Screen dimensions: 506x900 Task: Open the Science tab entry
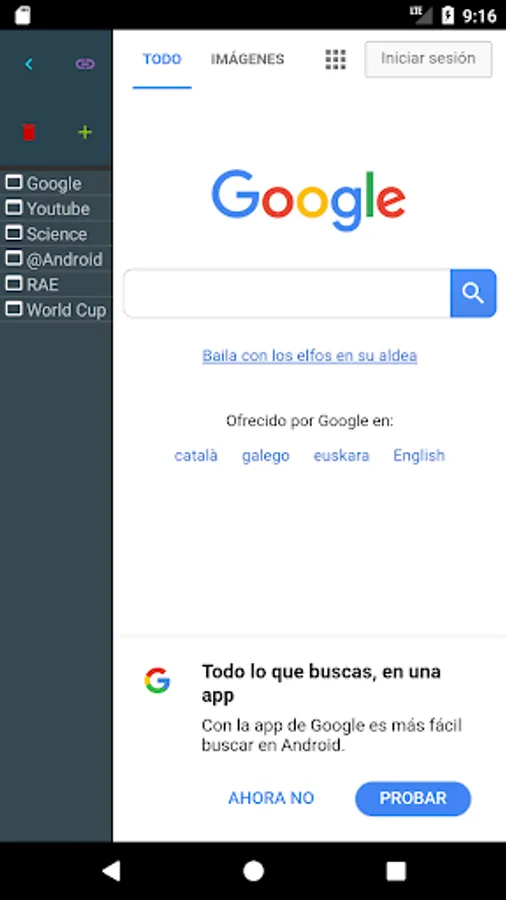tap(56, 234)
